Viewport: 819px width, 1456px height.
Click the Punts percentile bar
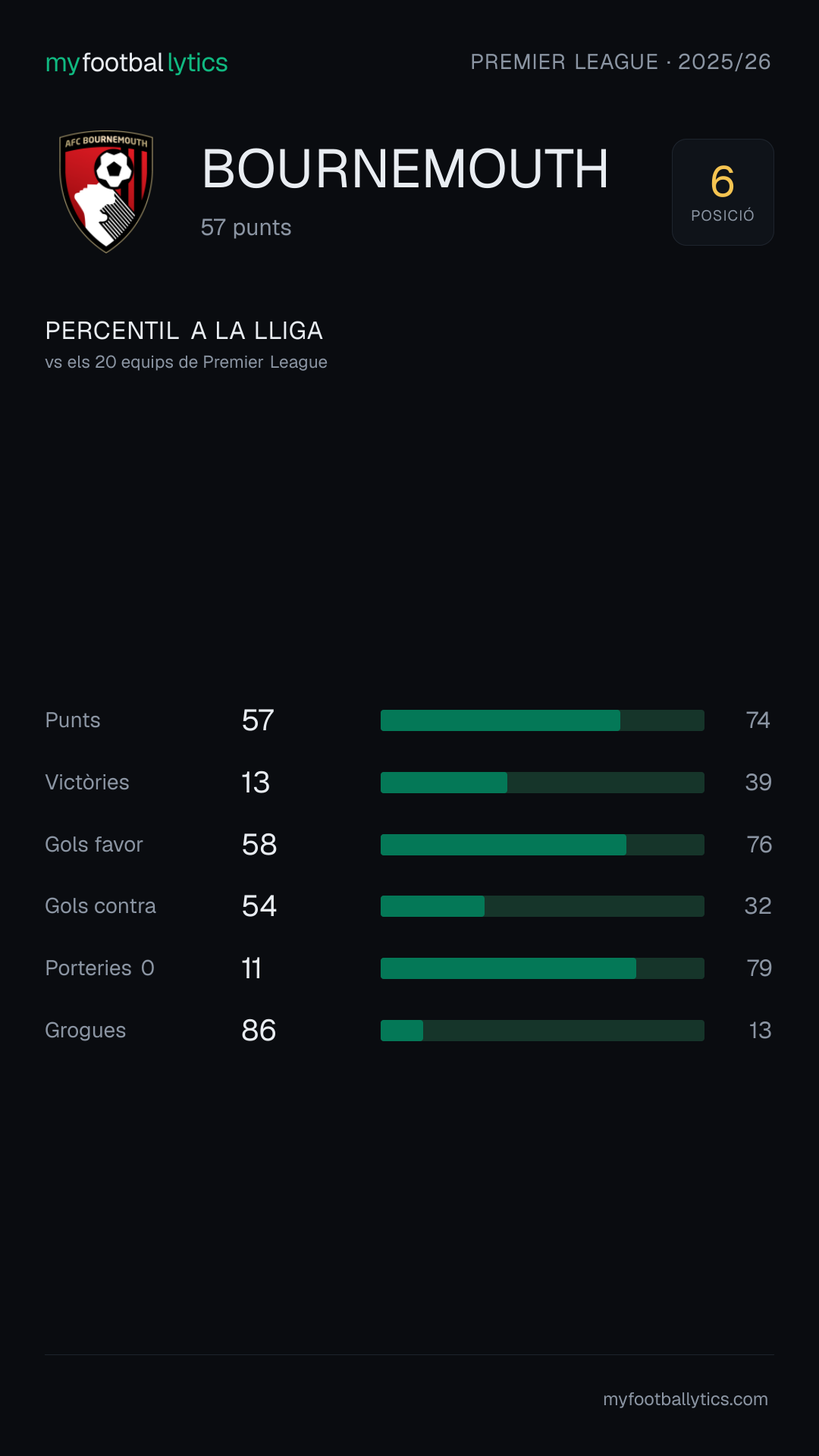coord(542,720)
